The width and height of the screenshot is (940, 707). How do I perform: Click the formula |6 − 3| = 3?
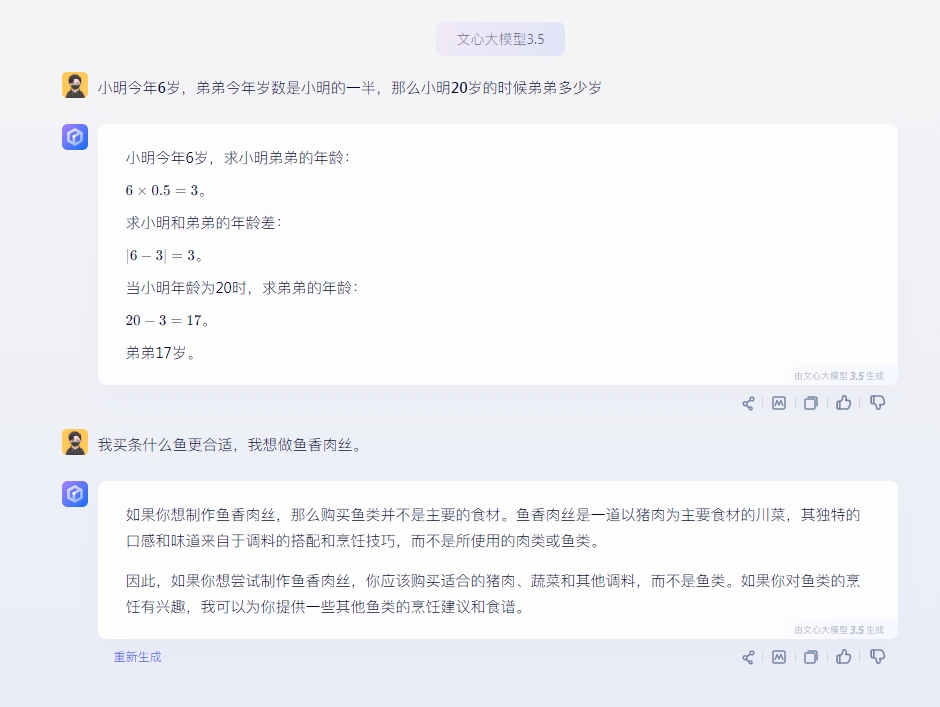(x=164, y=255)
